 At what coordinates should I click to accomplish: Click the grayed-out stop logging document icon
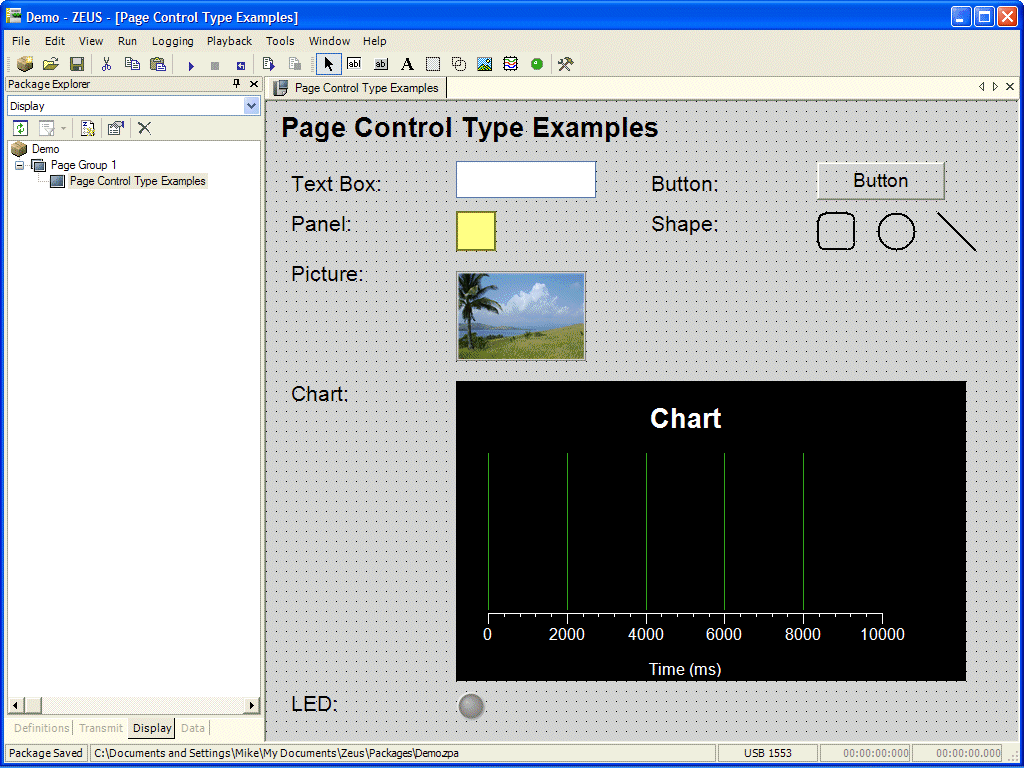(x=295, y=64)
